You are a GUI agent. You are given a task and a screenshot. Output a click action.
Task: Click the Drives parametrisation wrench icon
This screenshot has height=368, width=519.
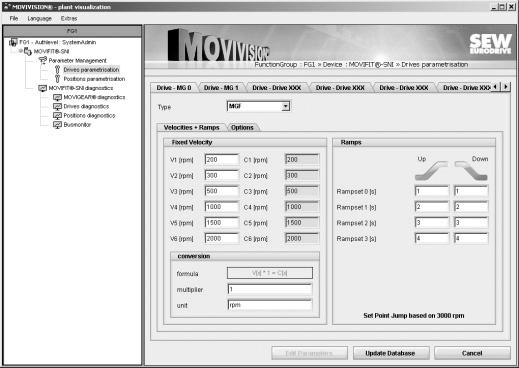pyautogui.click(x=57, y=70)
